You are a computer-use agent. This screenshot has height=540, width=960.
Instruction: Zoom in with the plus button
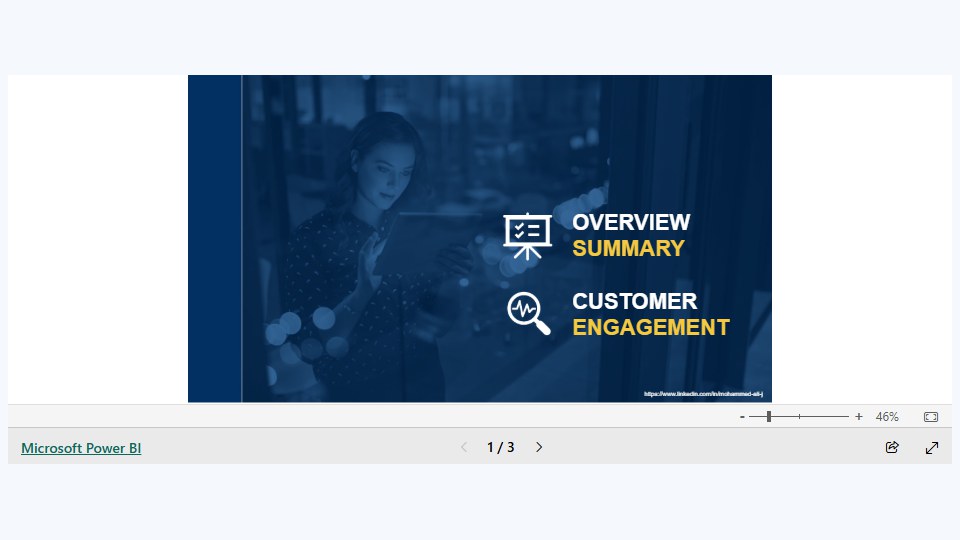coord(859,417)
